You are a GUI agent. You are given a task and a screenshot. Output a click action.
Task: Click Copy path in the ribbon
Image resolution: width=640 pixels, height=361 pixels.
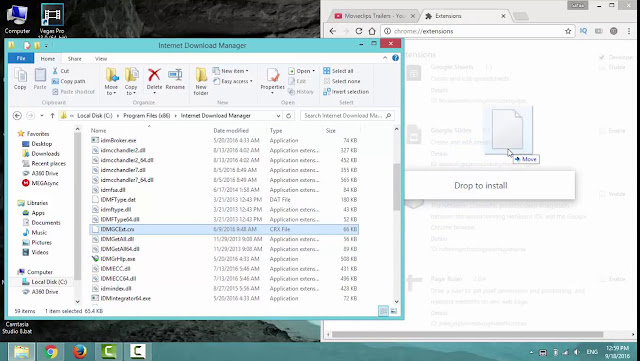(69, 81)
